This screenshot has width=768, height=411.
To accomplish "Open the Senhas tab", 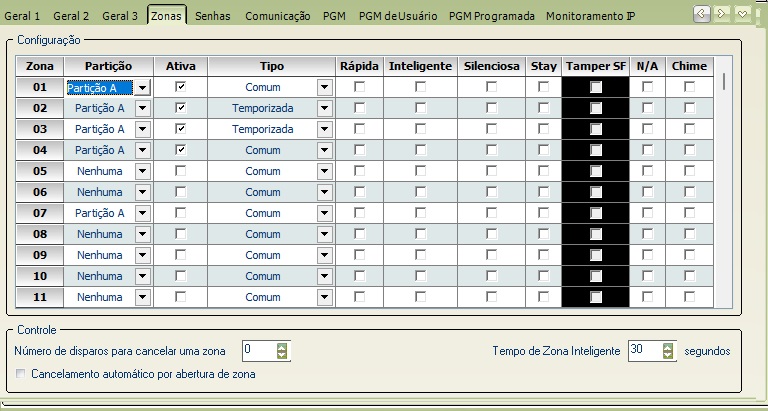I will click(213, 16).
